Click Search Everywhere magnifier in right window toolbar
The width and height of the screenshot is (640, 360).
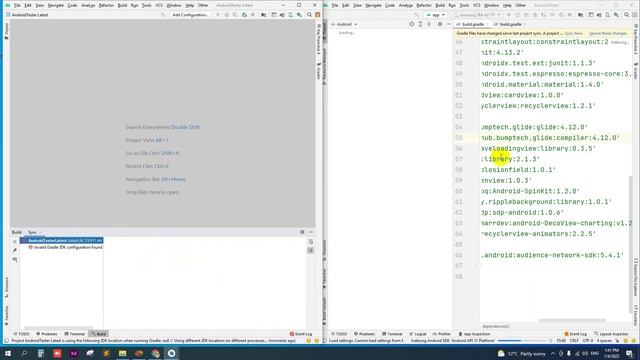tap(627, 15)
